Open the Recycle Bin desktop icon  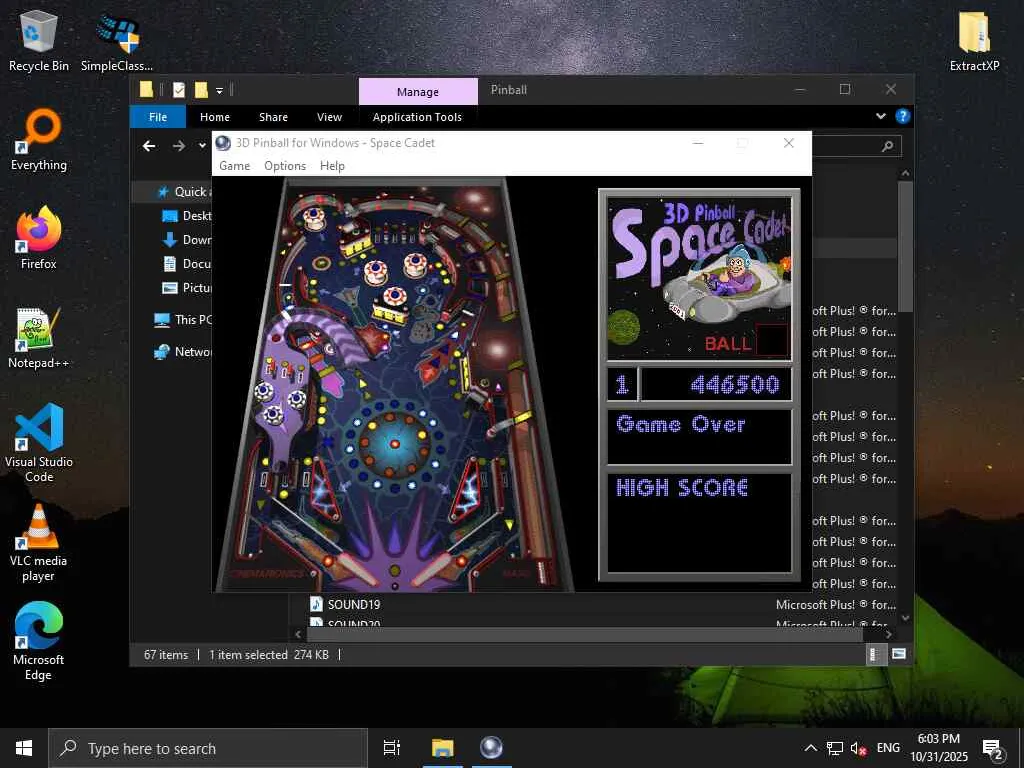[39, 41]
